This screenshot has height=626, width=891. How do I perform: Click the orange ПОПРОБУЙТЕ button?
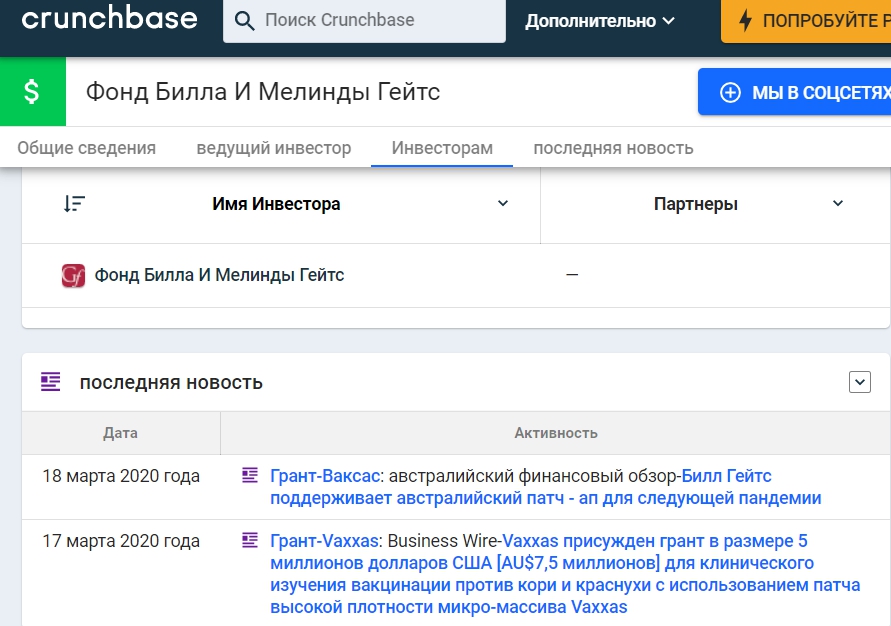coord(806,21)
